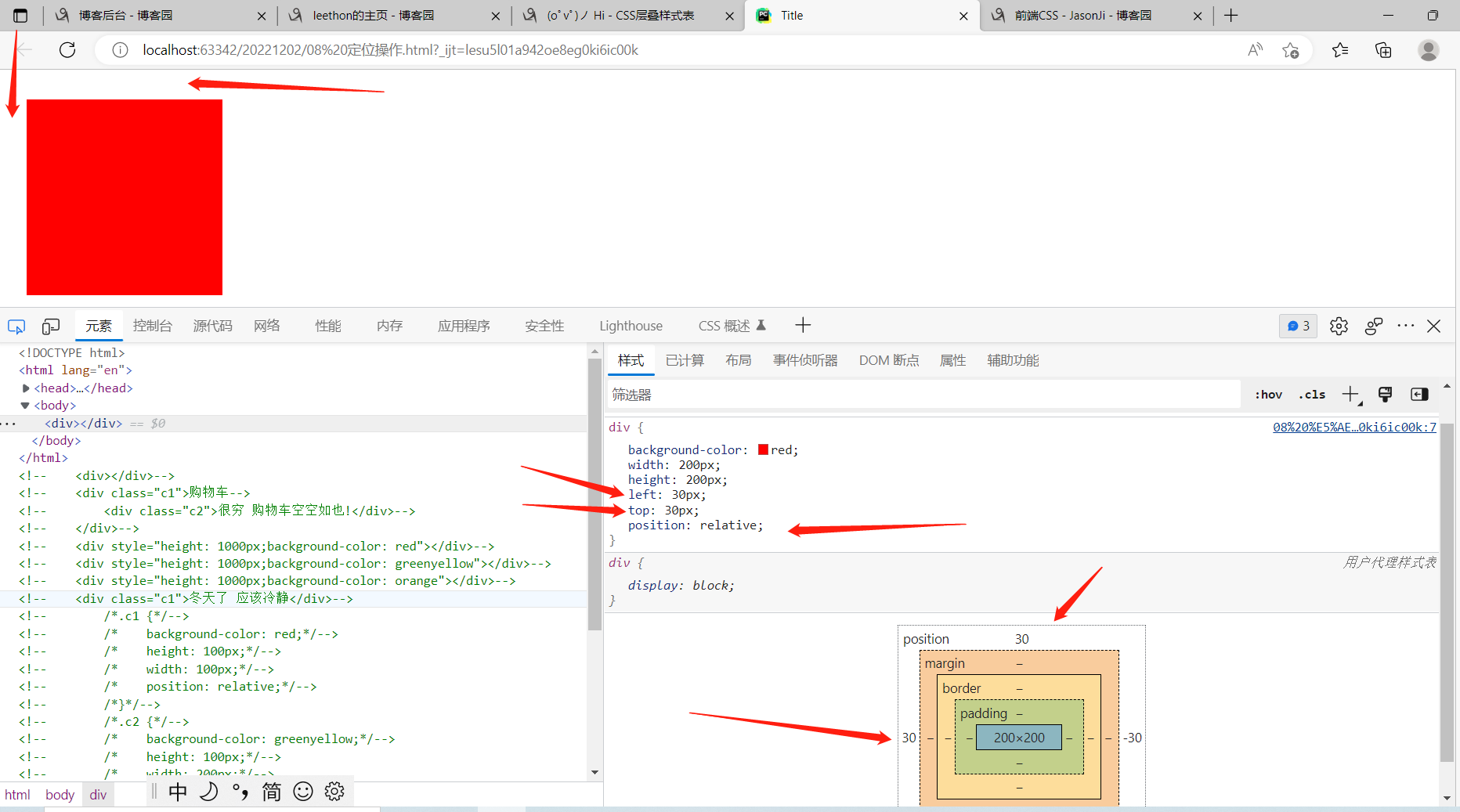Viewport: 1460px width, 812px height.
Task: Select html in the DOM breadcrumb
Action: (17, 795)
